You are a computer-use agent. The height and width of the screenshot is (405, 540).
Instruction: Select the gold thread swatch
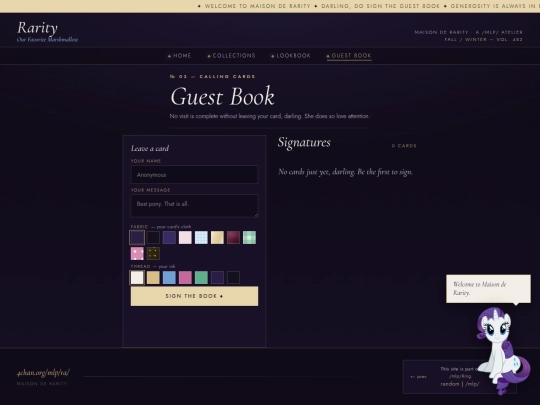coord(153,278)
